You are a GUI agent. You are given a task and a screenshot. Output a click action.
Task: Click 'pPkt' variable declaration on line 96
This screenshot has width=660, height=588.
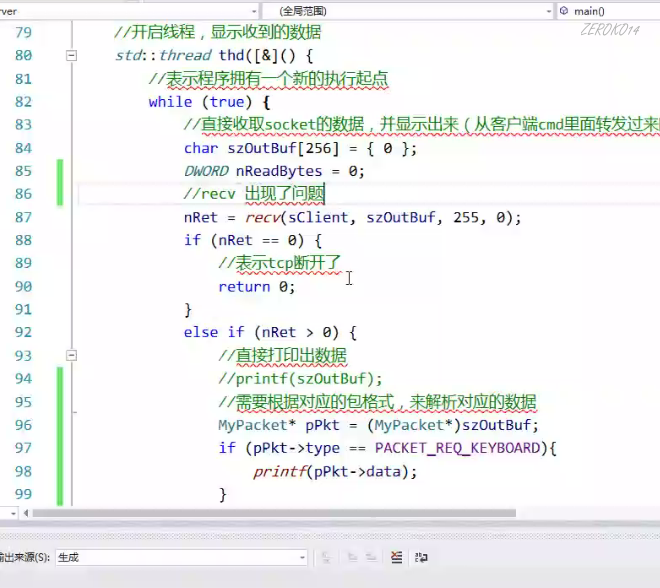(322, 425)
